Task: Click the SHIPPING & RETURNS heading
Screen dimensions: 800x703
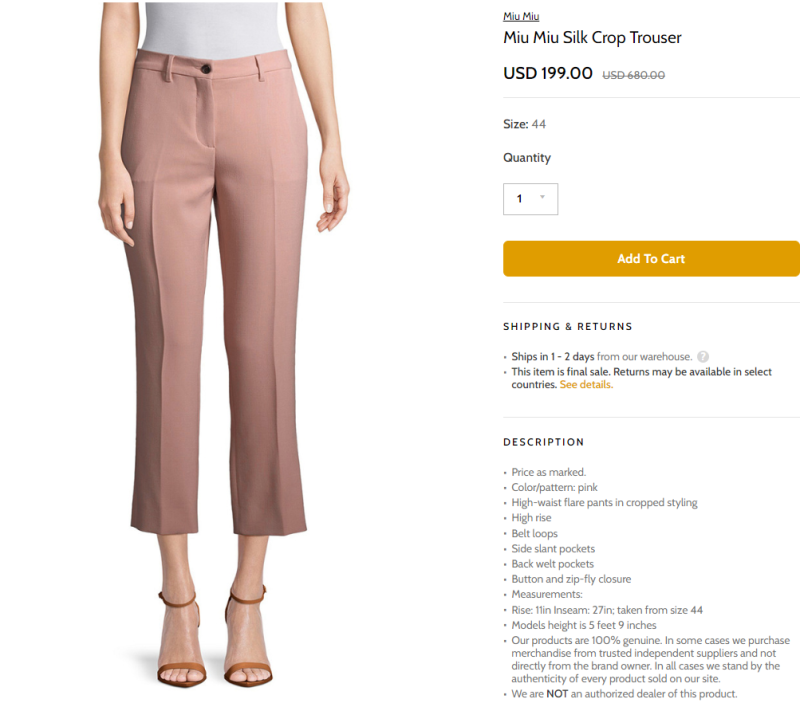Action: pos(568,327)
